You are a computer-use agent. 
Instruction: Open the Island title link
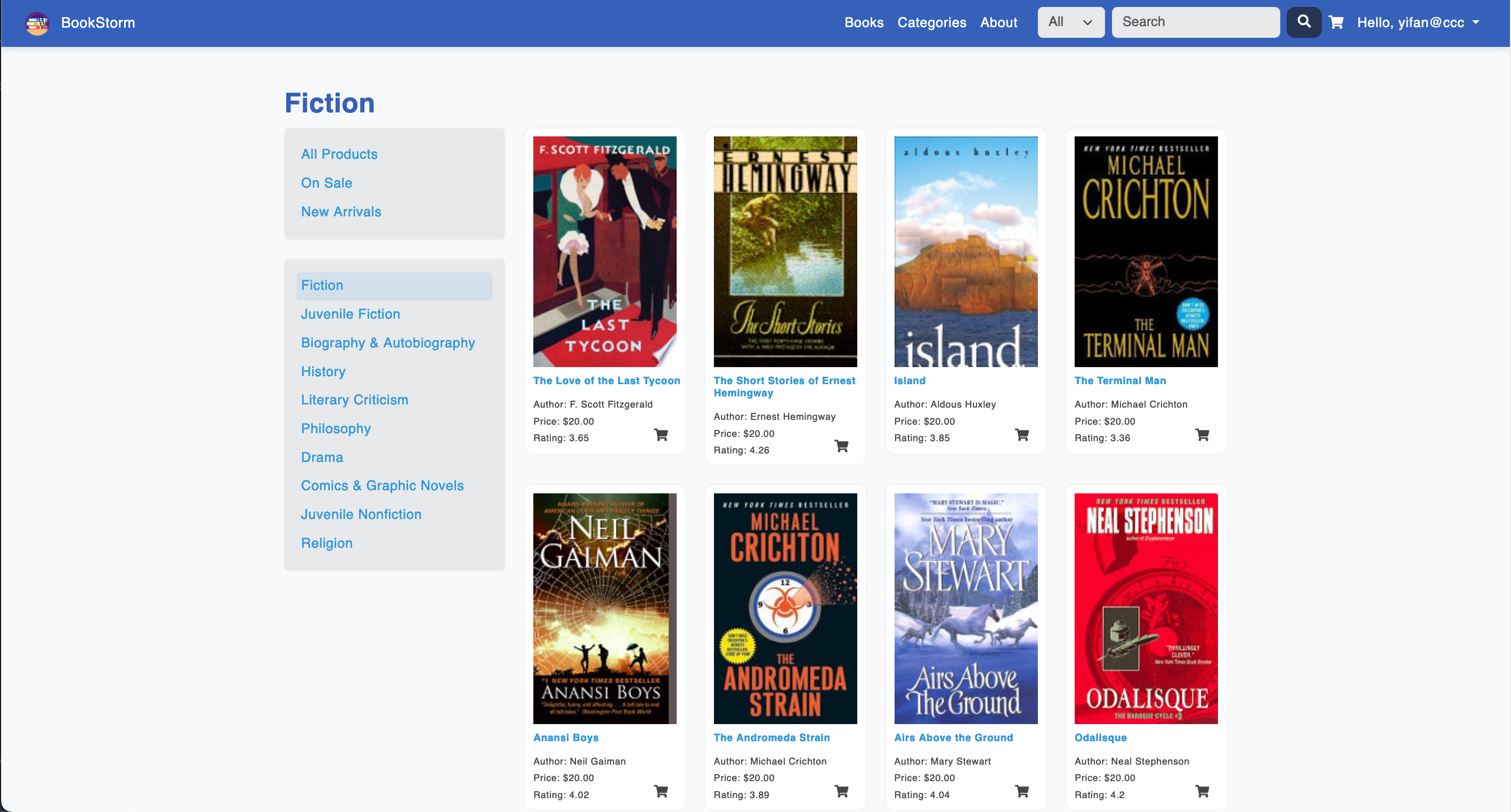[909, 381]
